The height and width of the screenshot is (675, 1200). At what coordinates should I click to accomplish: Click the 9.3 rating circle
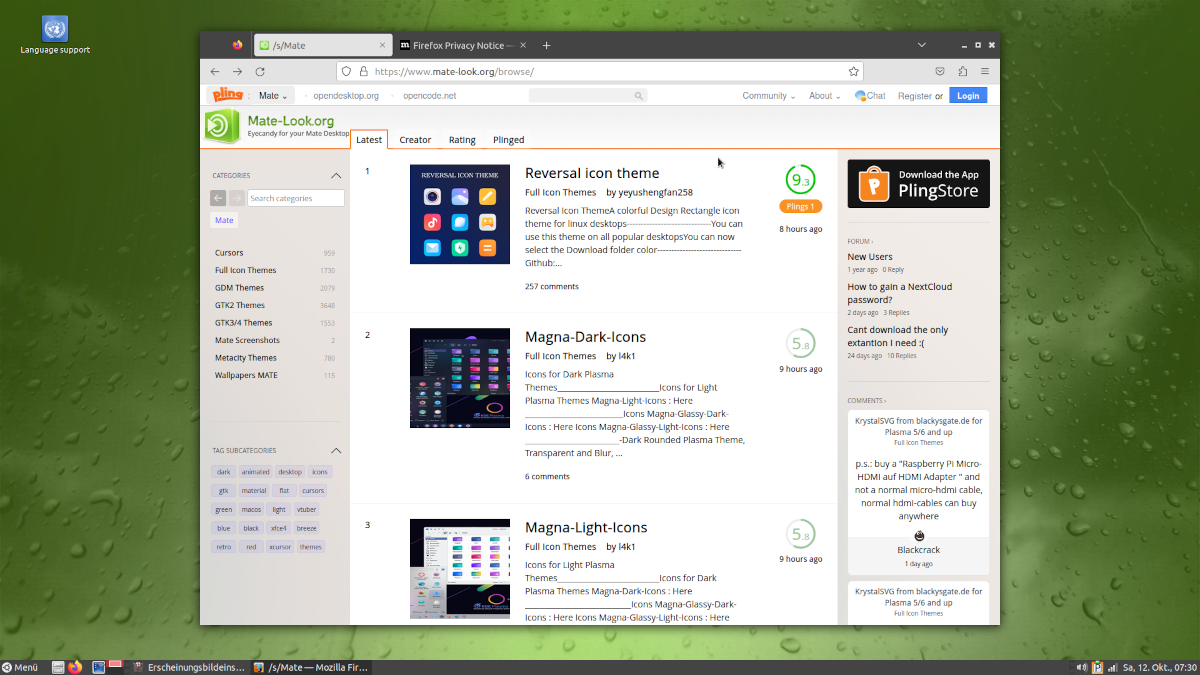pyautogui.click(x=800, y=180)
